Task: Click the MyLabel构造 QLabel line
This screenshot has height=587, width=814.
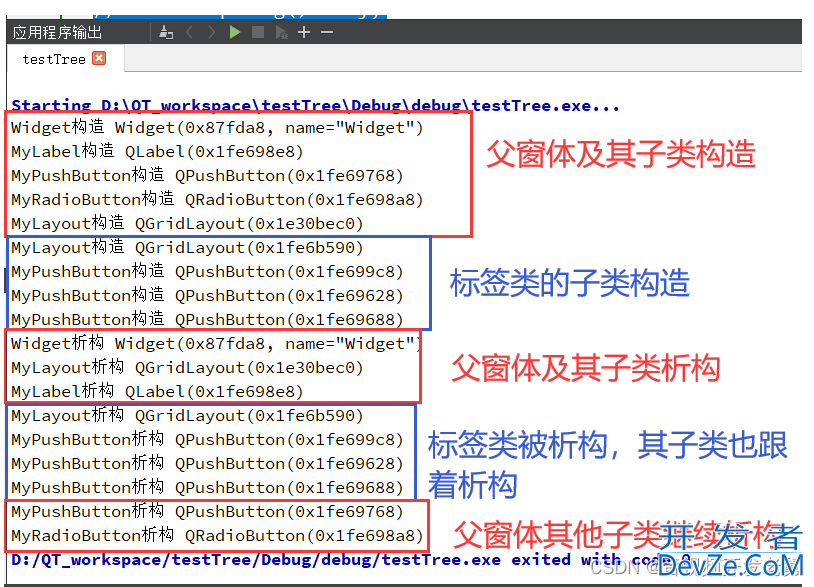Action: coord(157,151)
